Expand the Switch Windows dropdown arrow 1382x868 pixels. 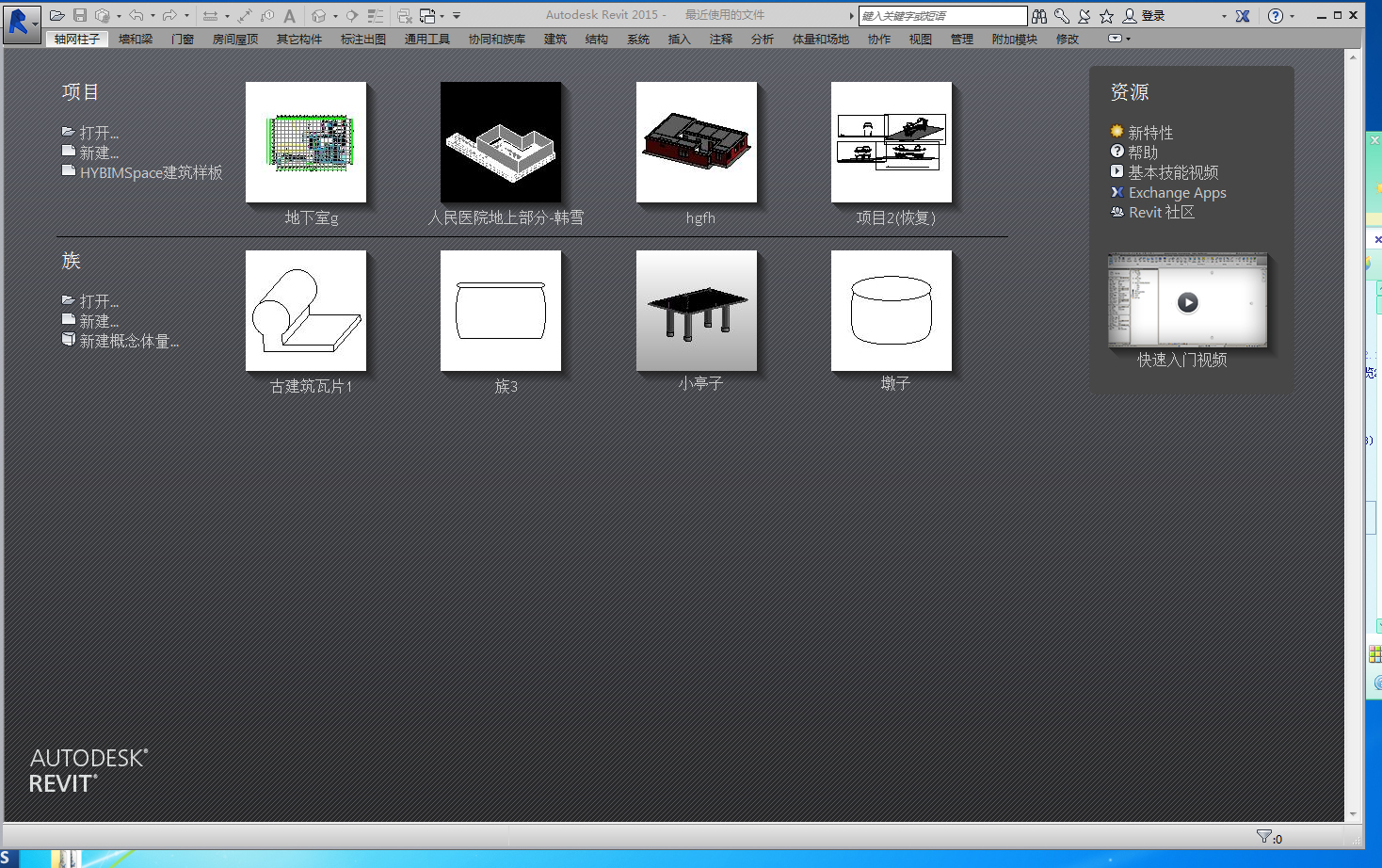442,16
